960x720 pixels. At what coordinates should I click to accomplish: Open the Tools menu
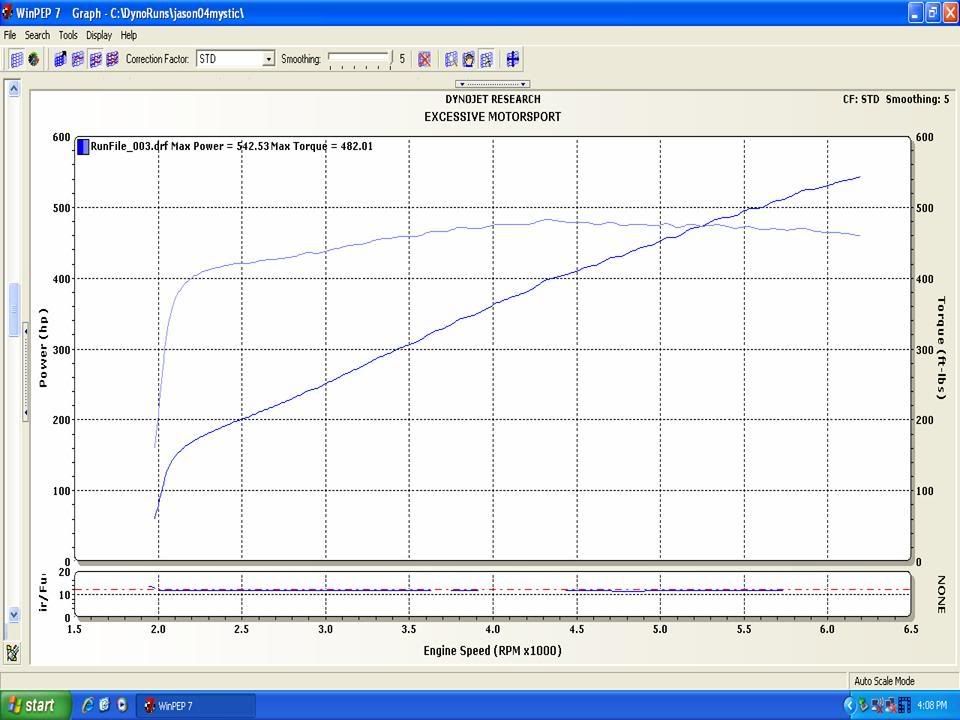[68, 35]
